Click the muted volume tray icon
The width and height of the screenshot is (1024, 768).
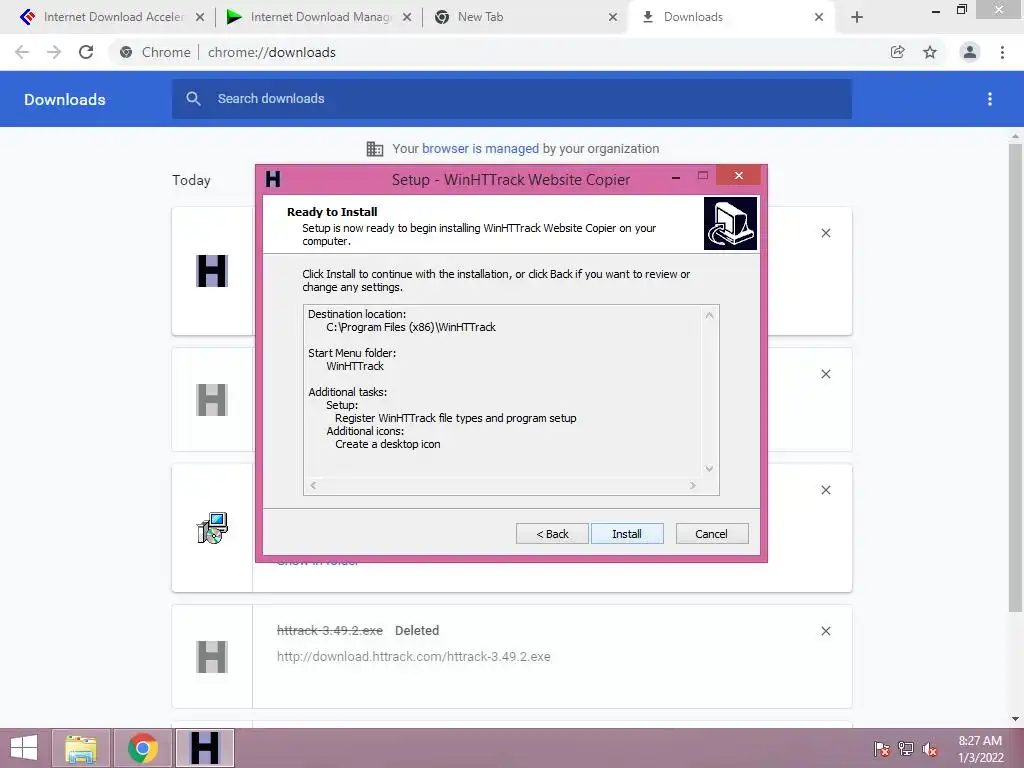(930, 749)
